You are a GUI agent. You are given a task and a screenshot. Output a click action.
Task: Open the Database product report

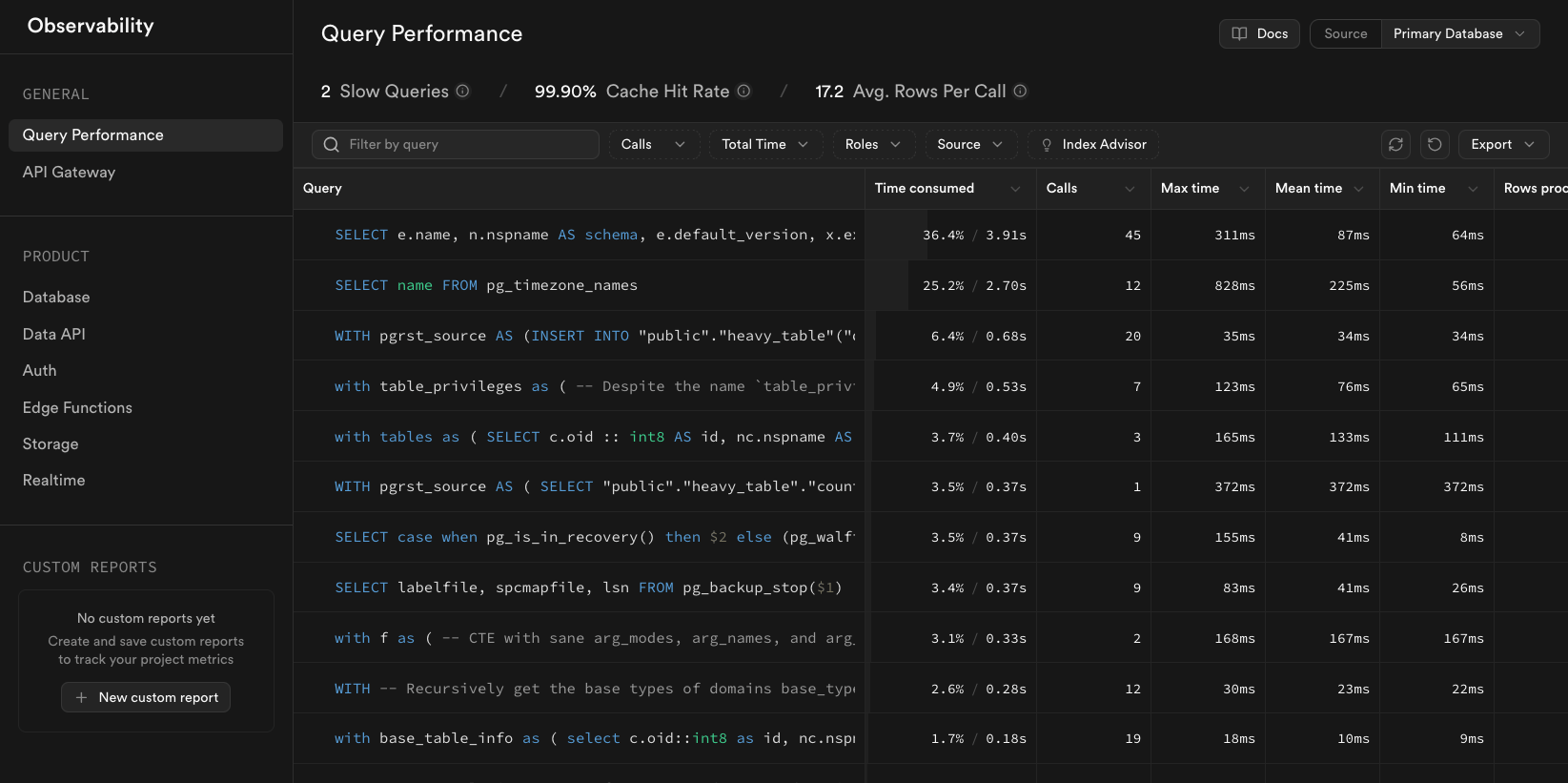click(56, 298)
